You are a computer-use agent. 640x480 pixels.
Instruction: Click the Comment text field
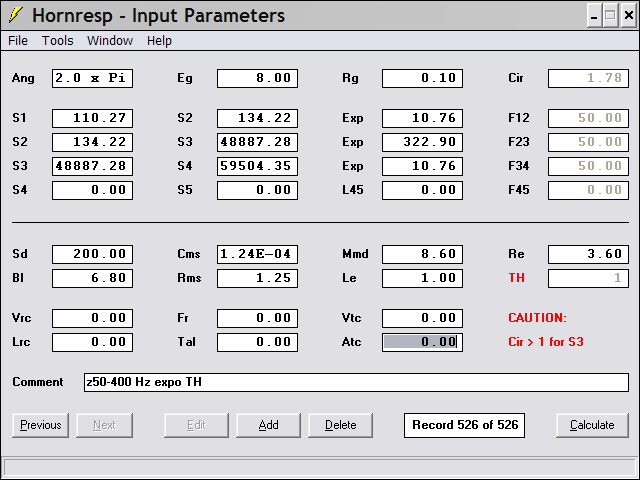point(356,382)
